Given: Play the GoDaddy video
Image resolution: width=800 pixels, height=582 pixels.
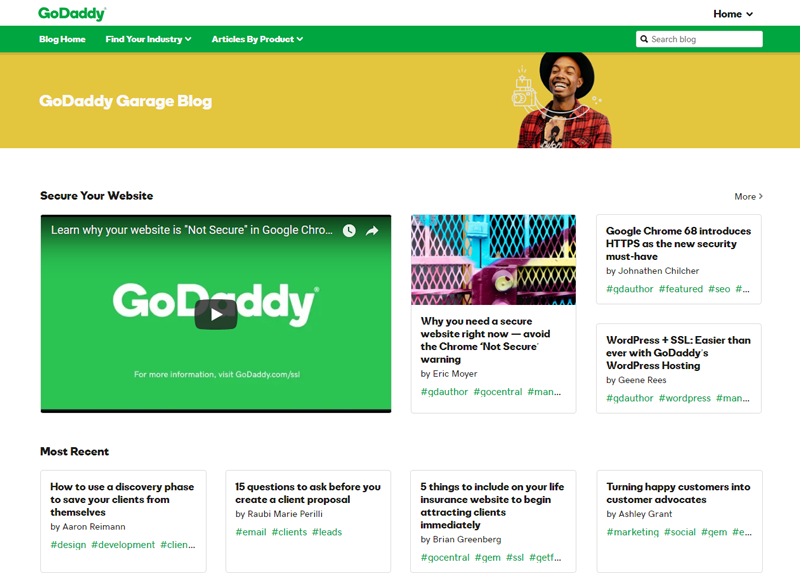Looking at the screenshot, I should coord(215,314).
